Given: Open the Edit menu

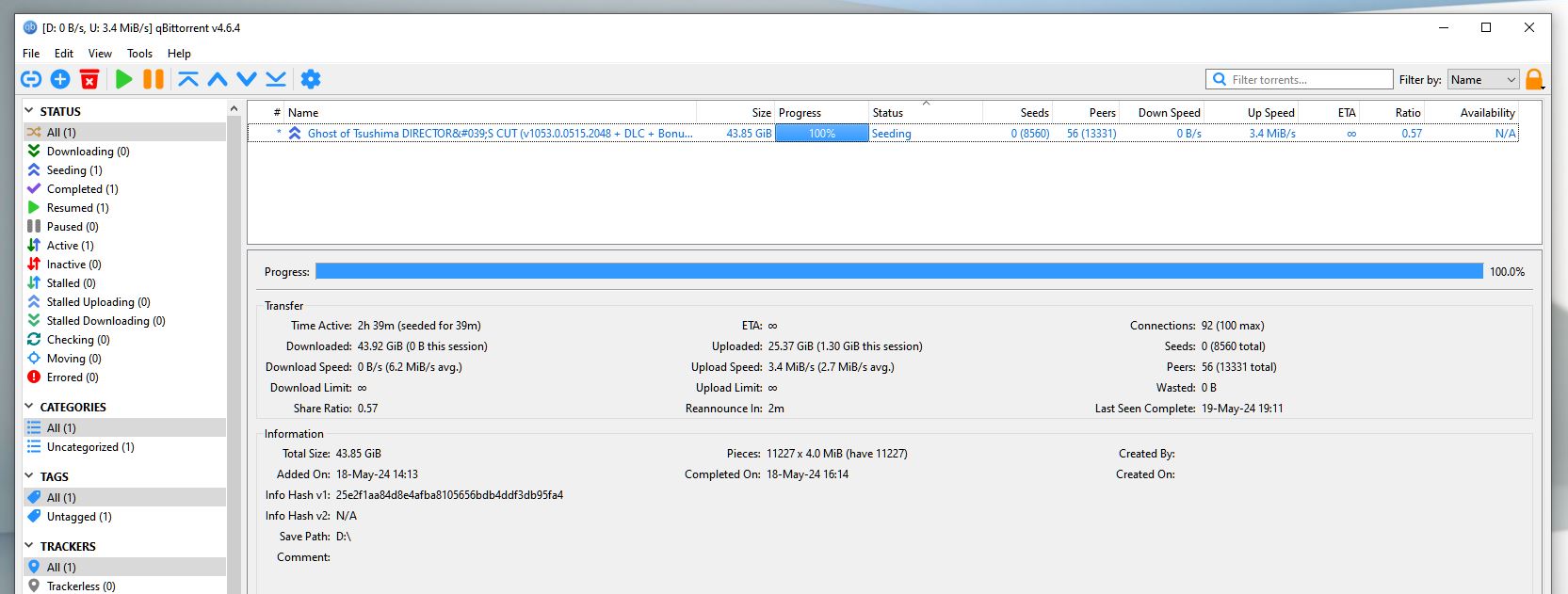Looking at the screenshot, I should point(64,54).
